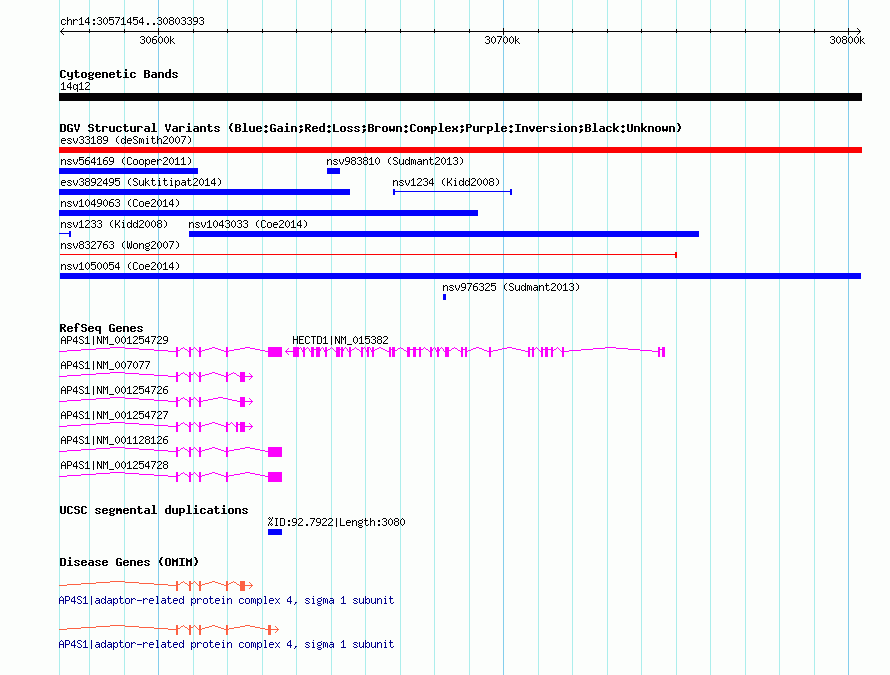
Task: Click the nsv1043033 (Coe2014) label text
Action: click(248, 224)
